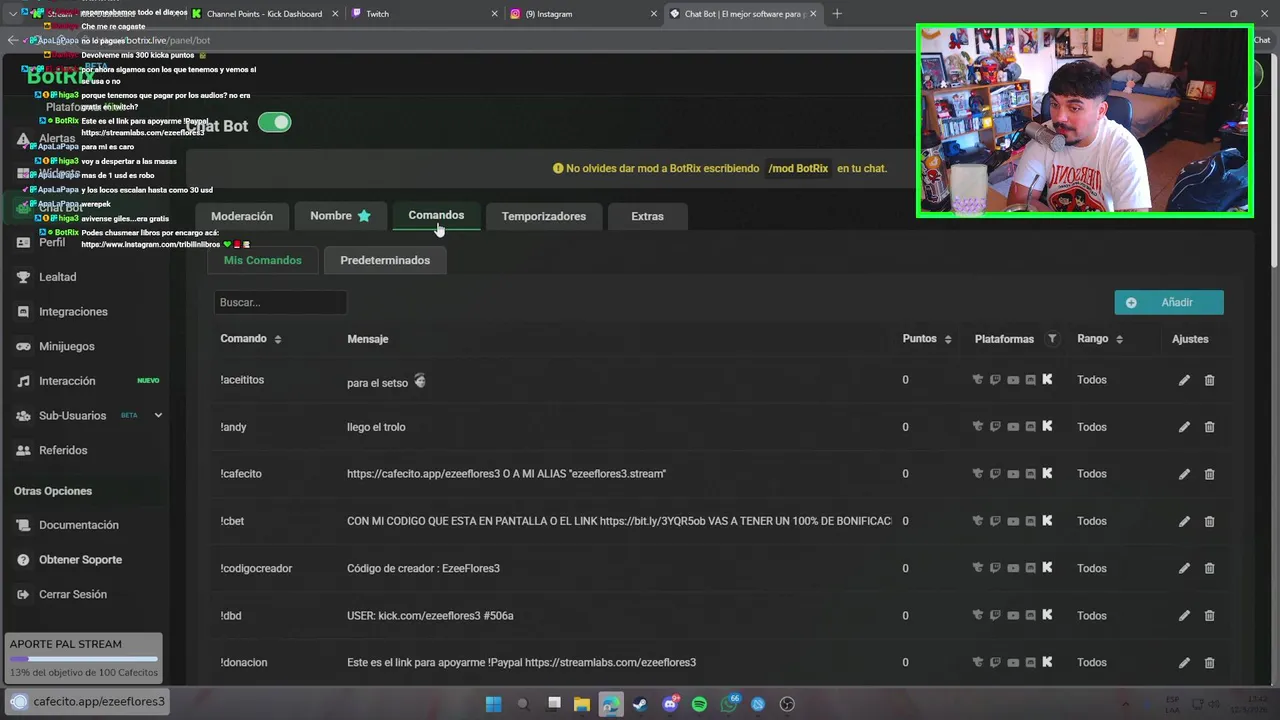The image size is (1280, 720).
Task: Open Discord from the taskbar
Action: click(670, 704)
